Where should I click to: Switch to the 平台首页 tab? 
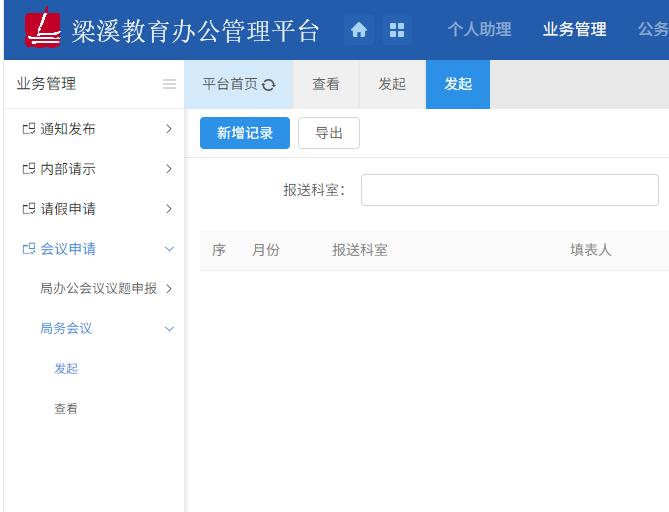239,84
